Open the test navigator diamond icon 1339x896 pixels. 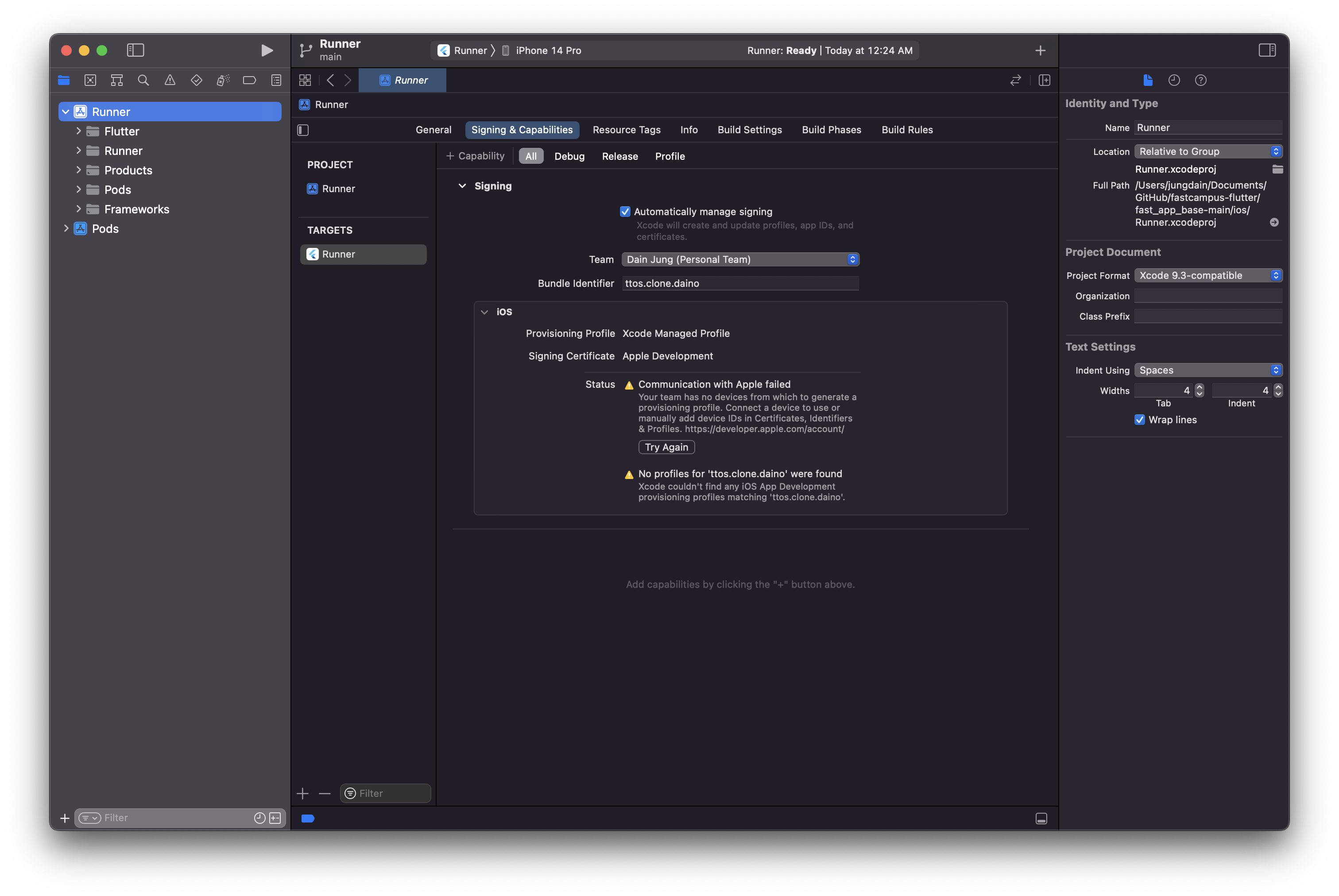[x=197, y=81]
